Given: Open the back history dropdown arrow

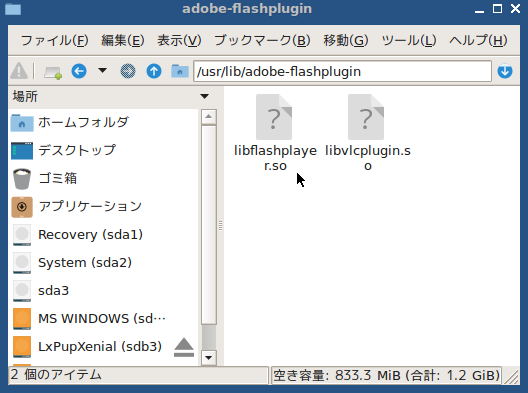Looking at the screenshot, I should coord(102,71).
